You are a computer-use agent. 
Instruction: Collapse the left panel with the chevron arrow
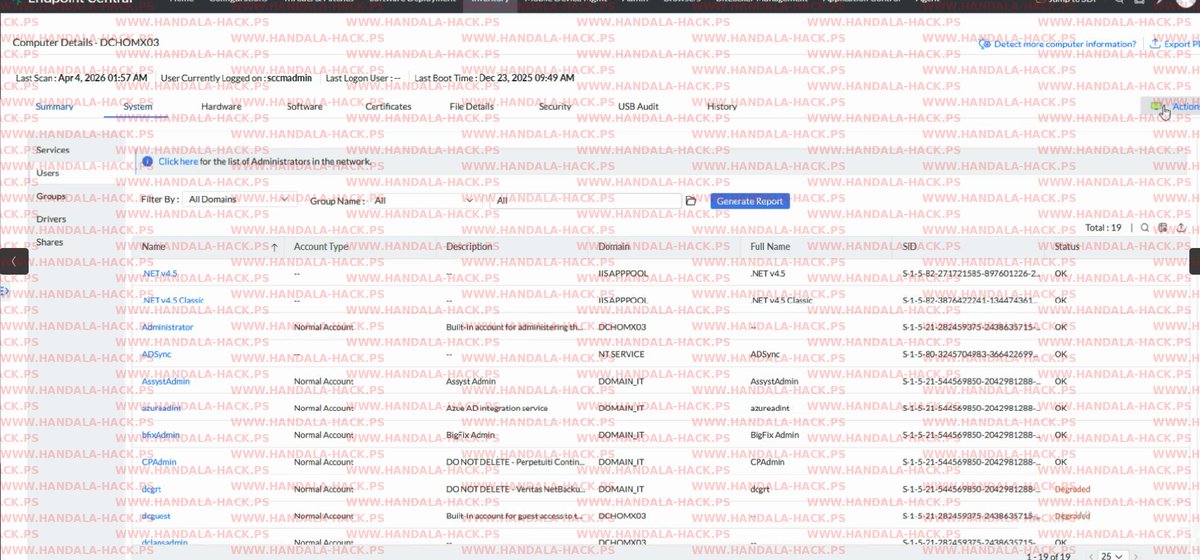13,261
